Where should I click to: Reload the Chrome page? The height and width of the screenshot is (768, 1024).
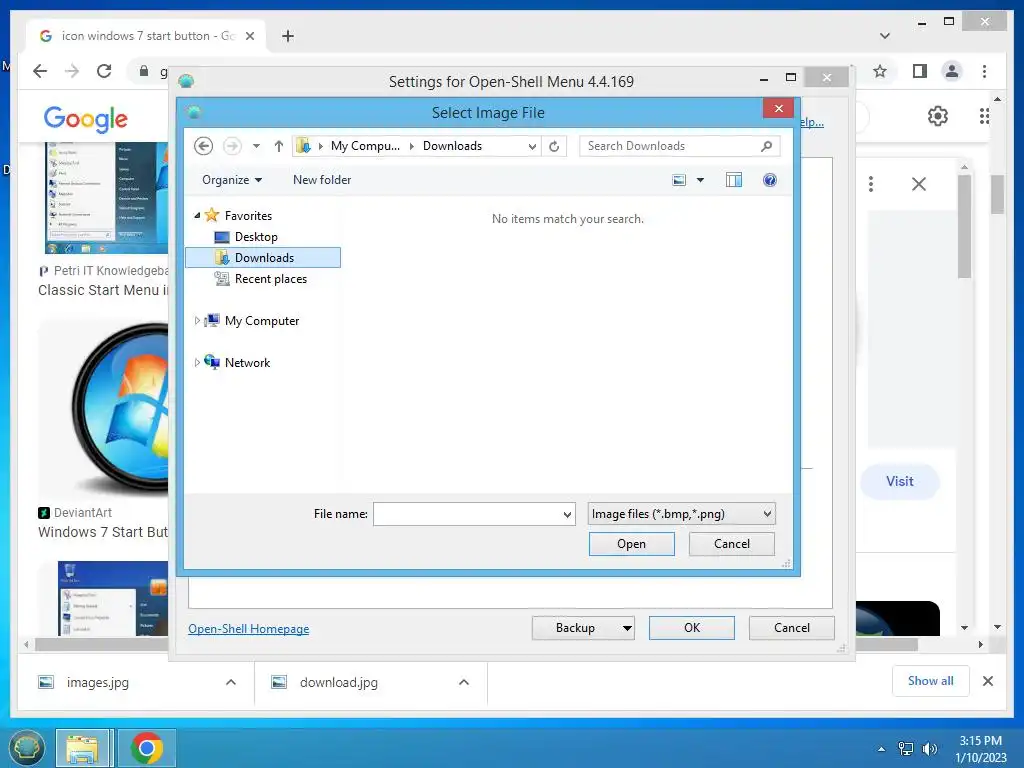click(104, 71)
